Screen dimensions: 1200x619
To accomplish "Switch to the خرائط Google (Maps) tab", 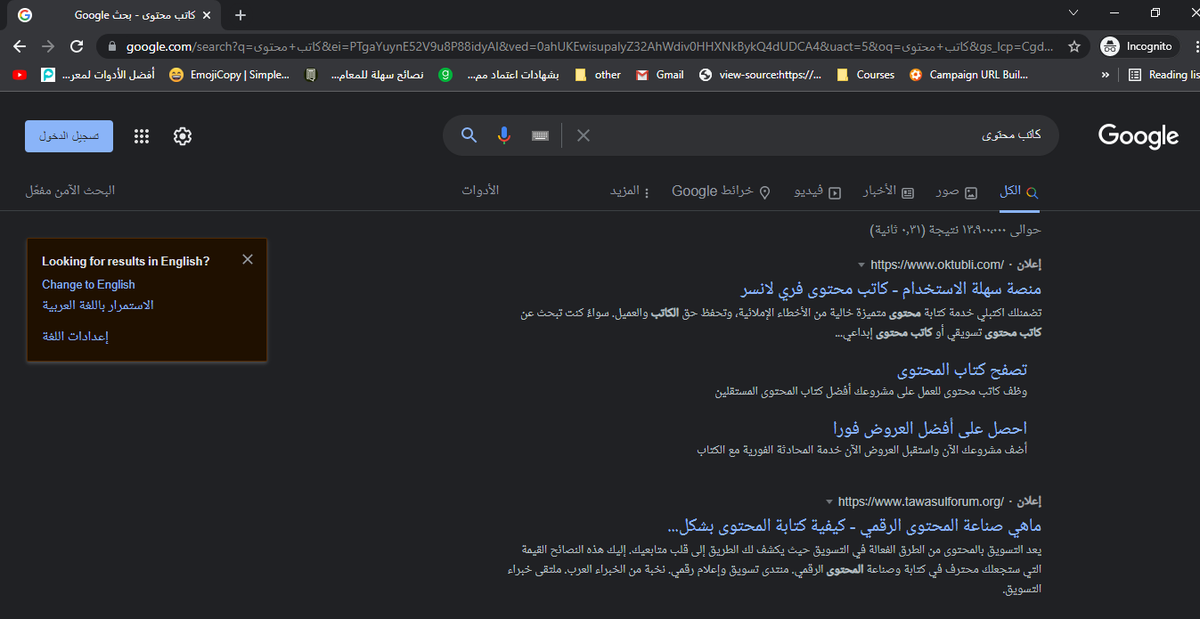I will (720, 190).
